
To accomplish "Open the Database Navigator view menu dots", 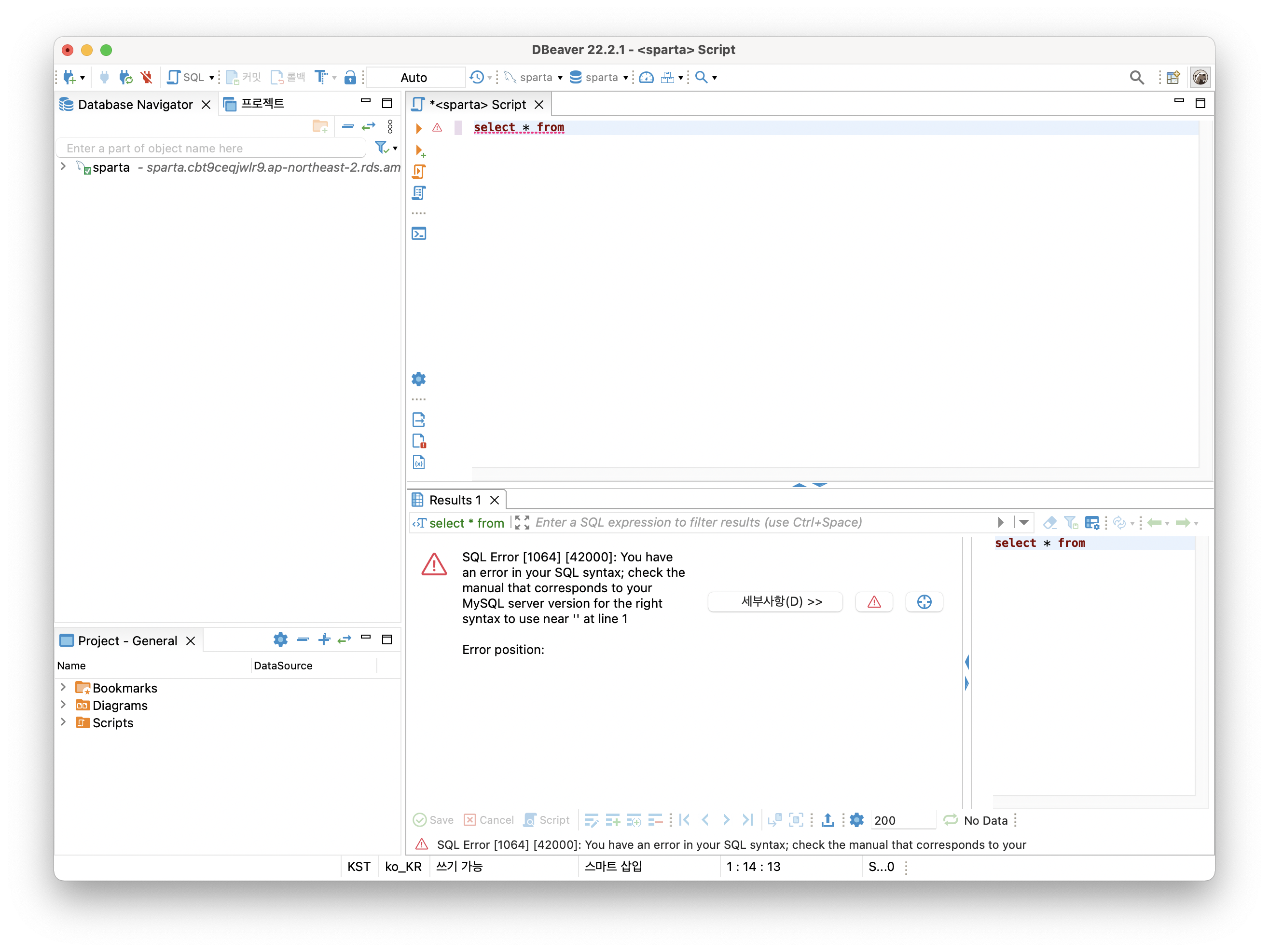I will (x=390, y=126).
